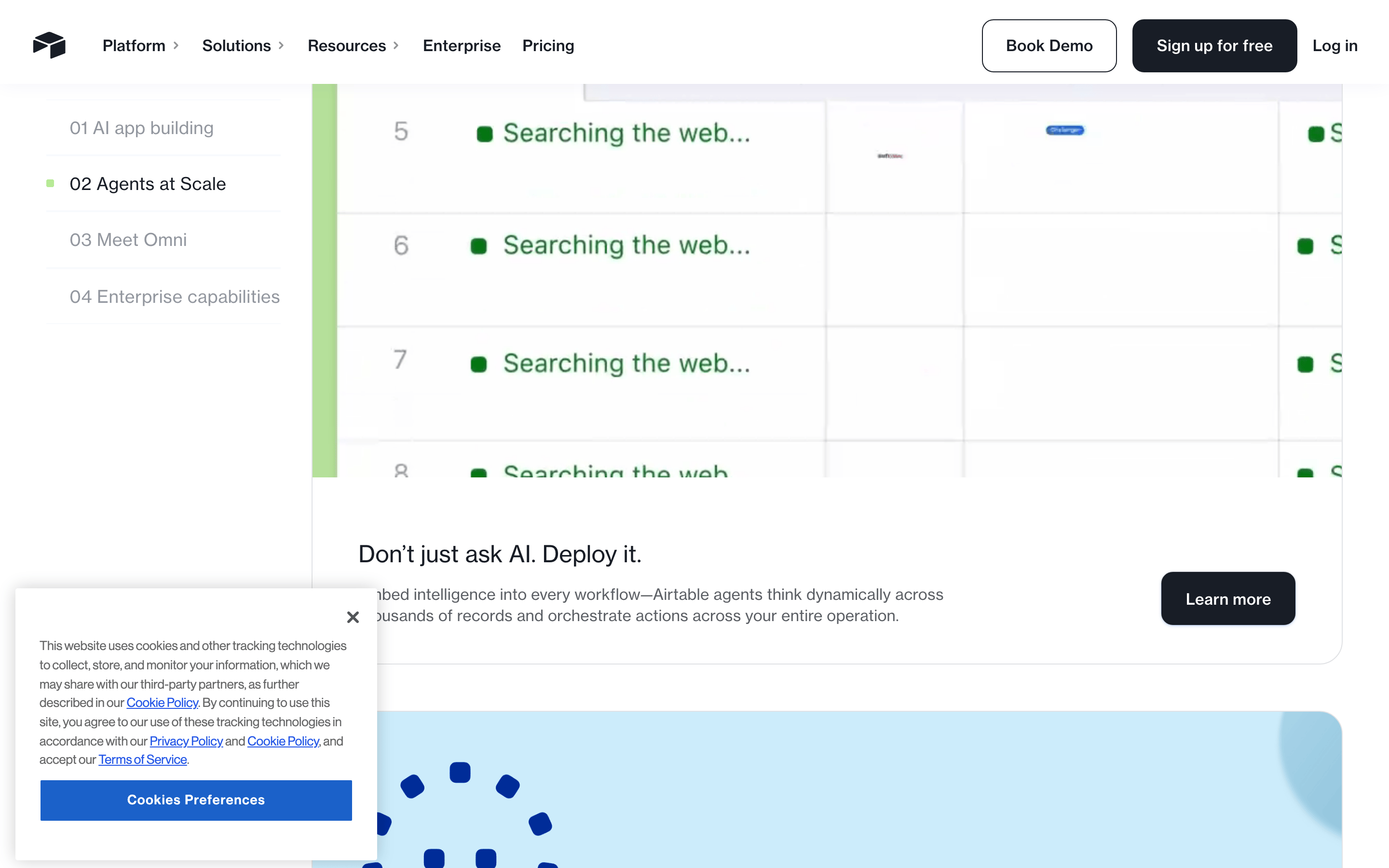Viewport: 1389px width, 868px height.
Task: Click the Book Demo button
Action: point(1049,46)
